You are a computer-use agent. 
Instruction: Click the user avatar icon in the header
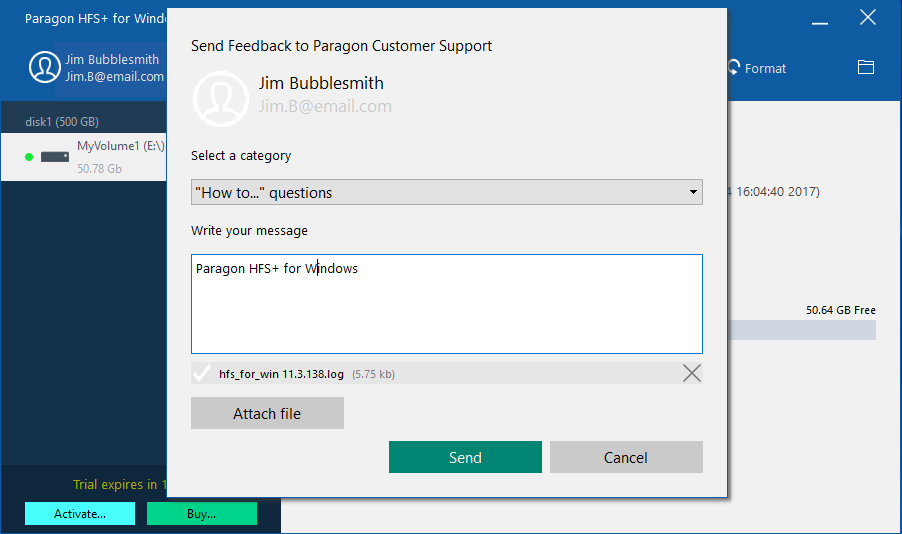click(45, 68)
